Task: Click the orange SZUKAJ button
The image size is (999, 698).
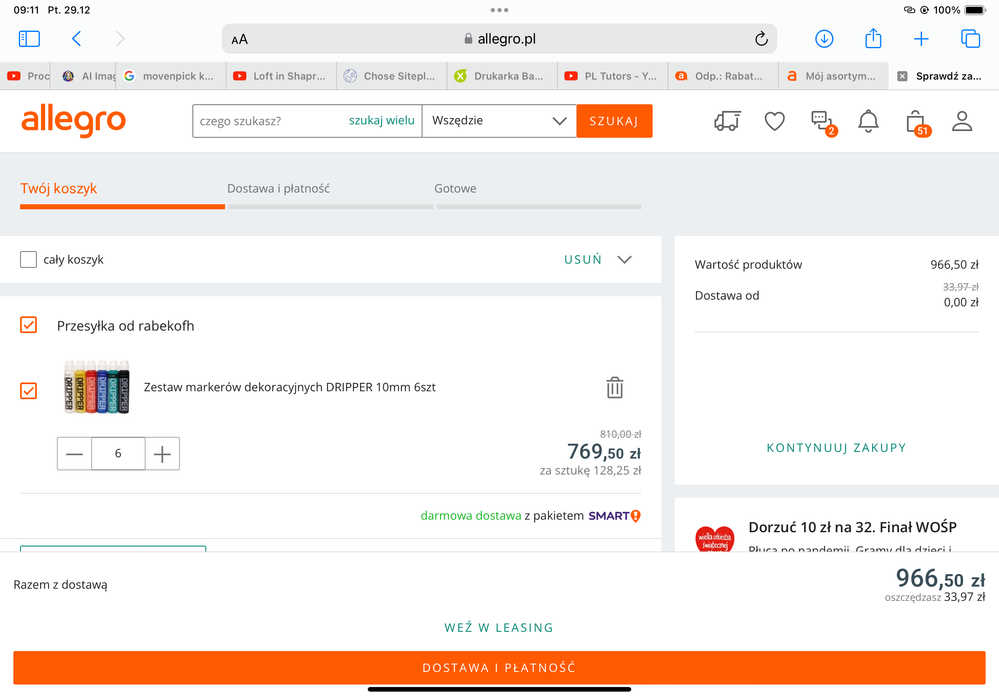Action: 614,120
